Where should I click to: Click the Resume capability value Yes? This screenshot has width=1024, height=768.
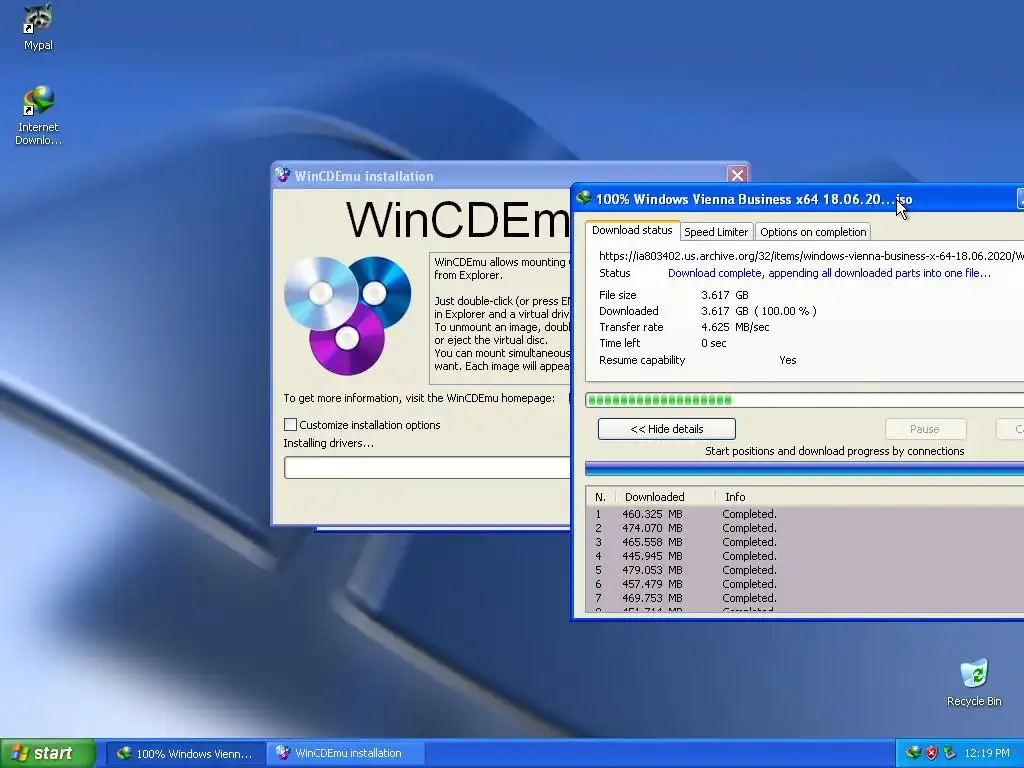point(788,360)
